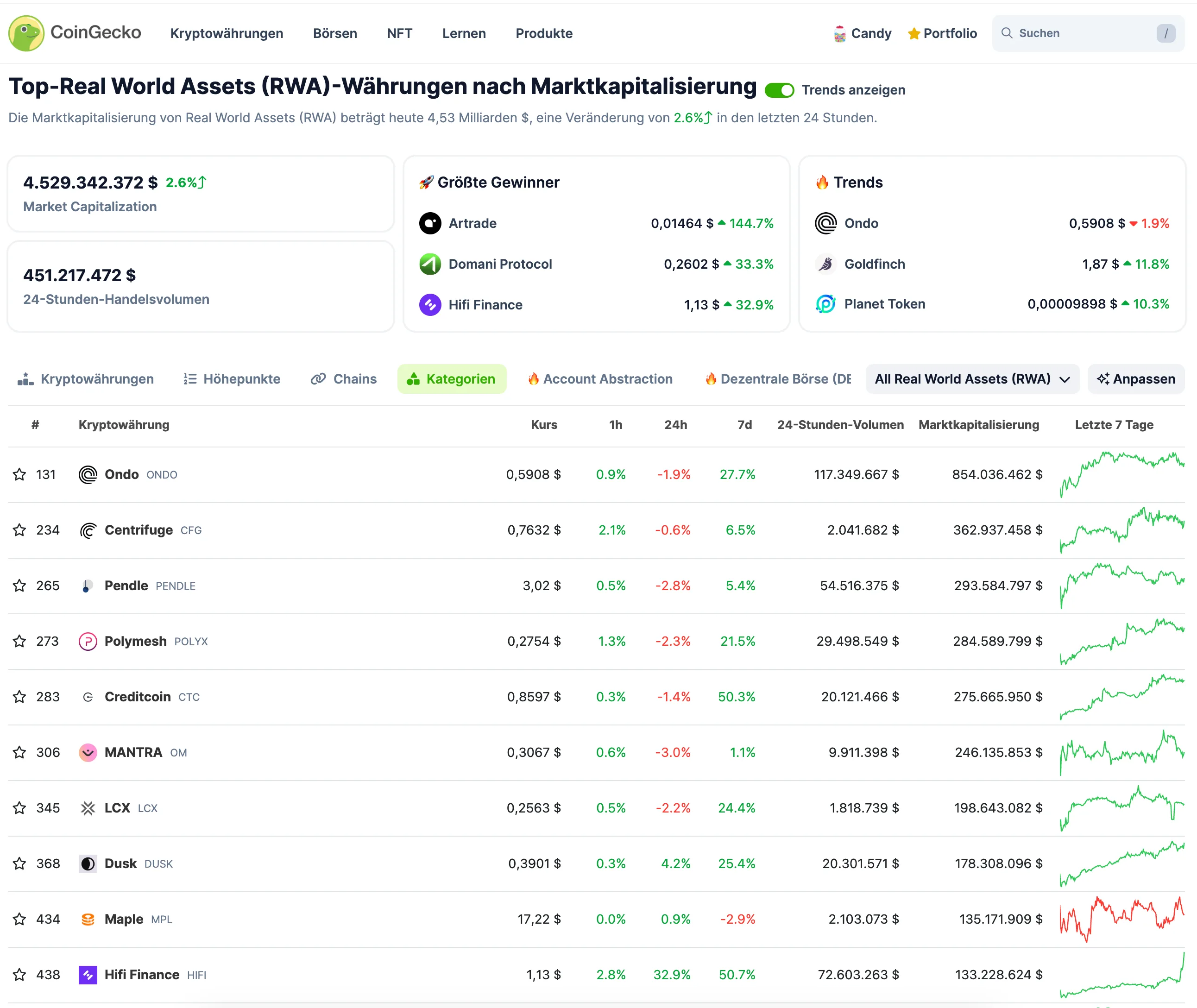Screen dimensions: 1197x1008
Task: Open the Ondo 7-day sparkline chart
Action: pyautogui.click(x=1122, y=474)
